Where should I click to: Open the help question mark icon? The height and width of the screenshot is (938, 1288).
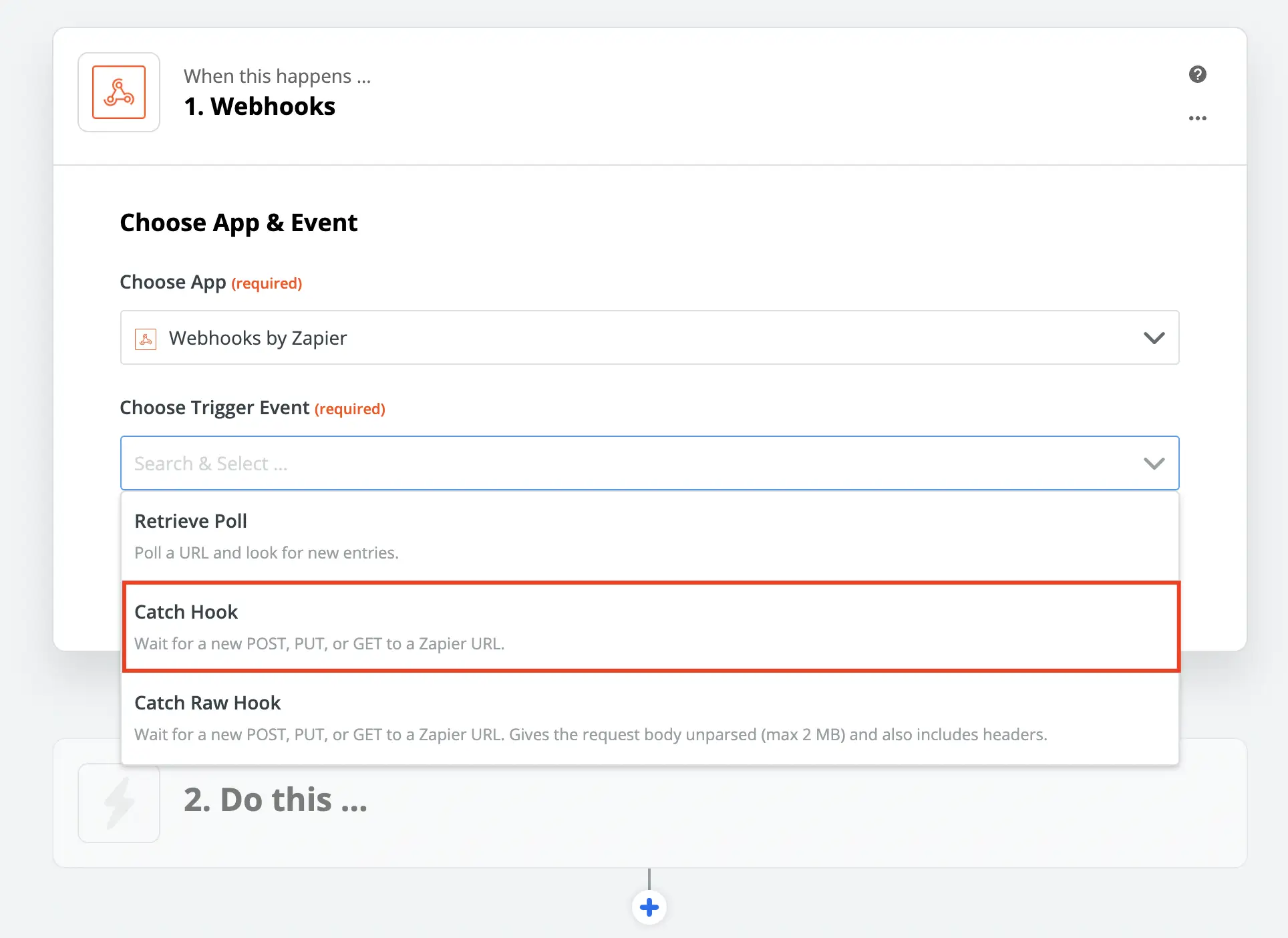[1198, 74]
